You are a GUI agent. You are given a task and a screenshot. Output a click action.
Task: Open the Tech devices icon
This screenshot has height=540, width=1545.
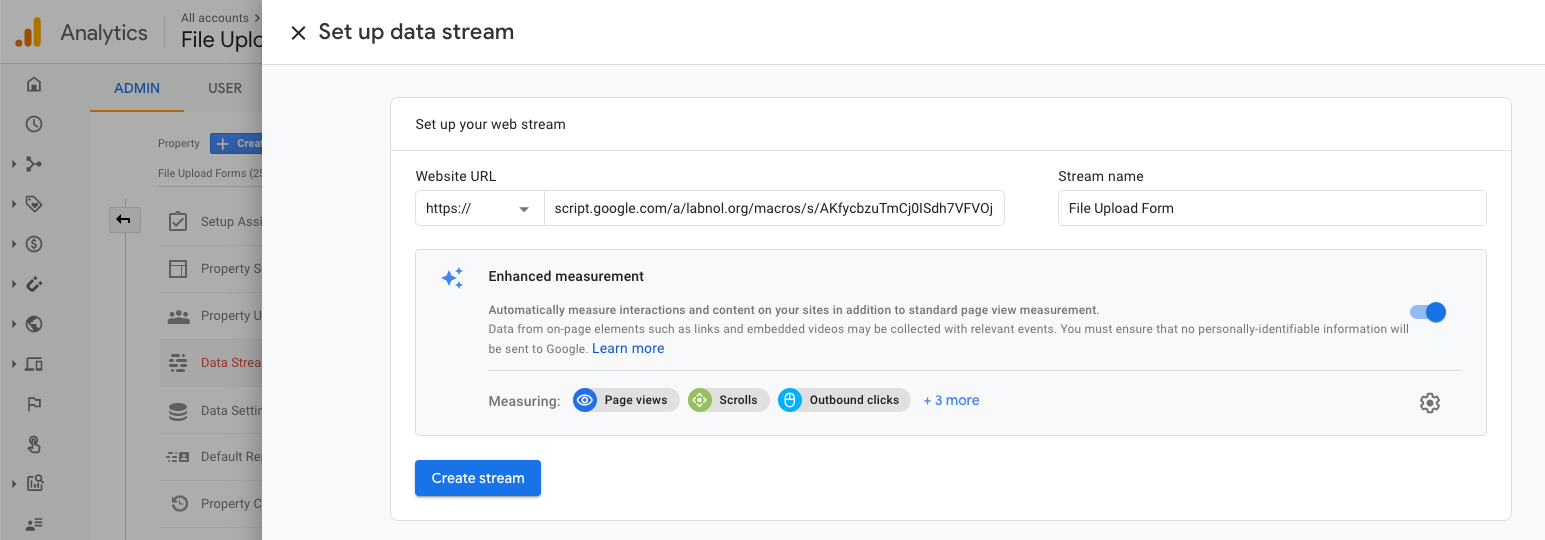(34, 364)
